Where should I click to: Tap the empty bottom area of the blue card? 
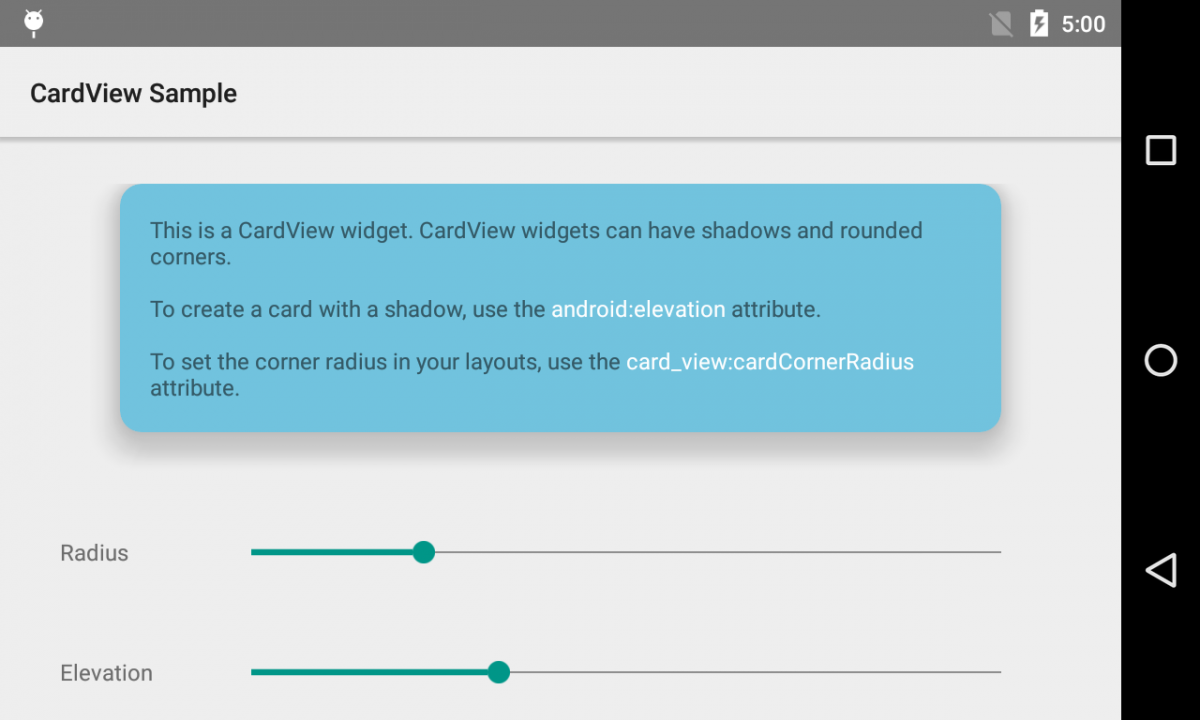tap(560, 415)
